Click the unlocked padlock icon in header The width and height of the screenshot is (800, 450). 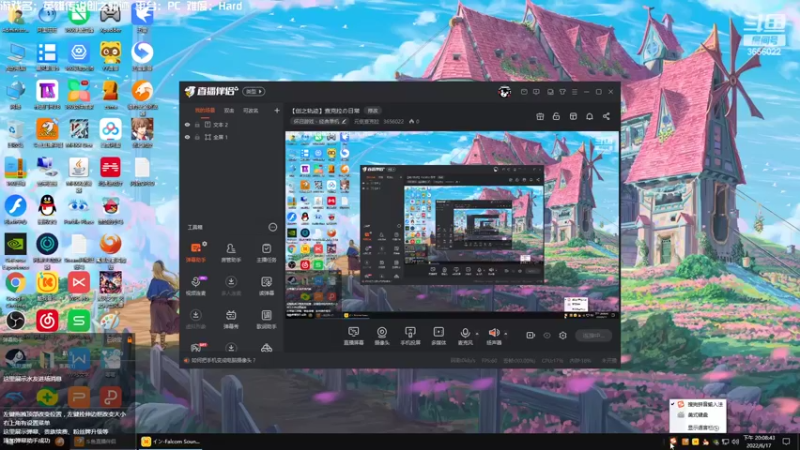556,116
